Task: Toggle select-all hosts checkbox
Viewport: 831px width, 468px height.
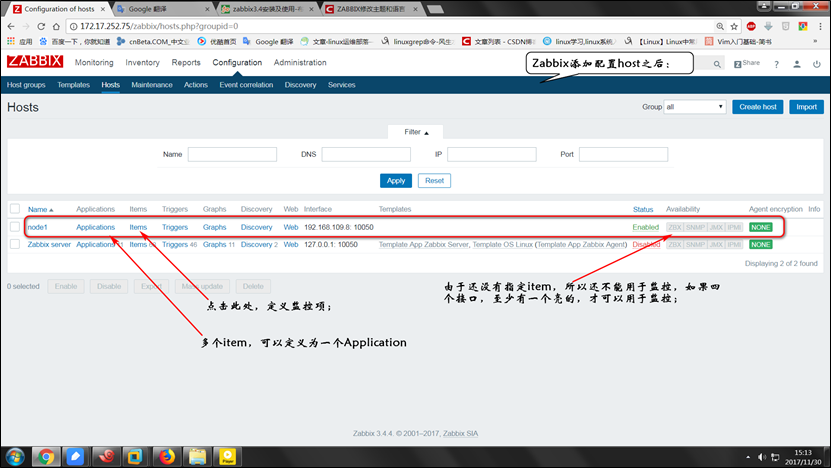Action: click(x=15, y=209)
